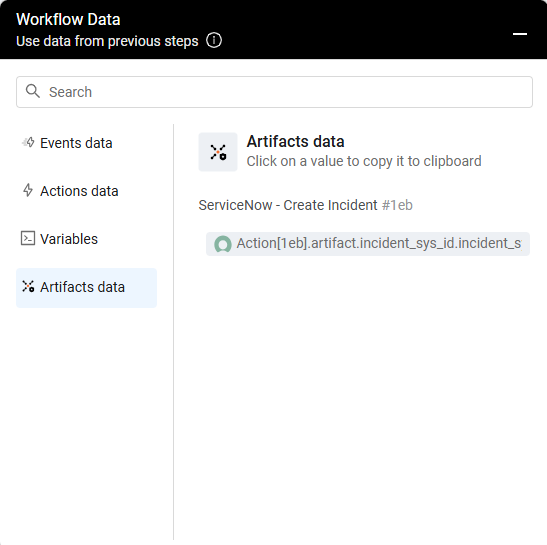
Task: Click the large Artifacts data header icon
Action: click(218, 152)
